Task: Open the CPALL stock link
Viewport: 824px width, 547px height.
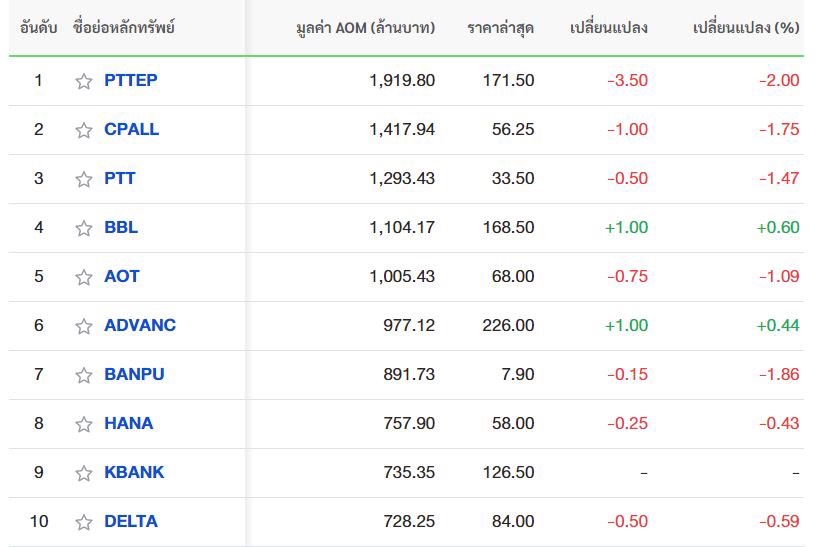Action: click(x=131, y=129)
